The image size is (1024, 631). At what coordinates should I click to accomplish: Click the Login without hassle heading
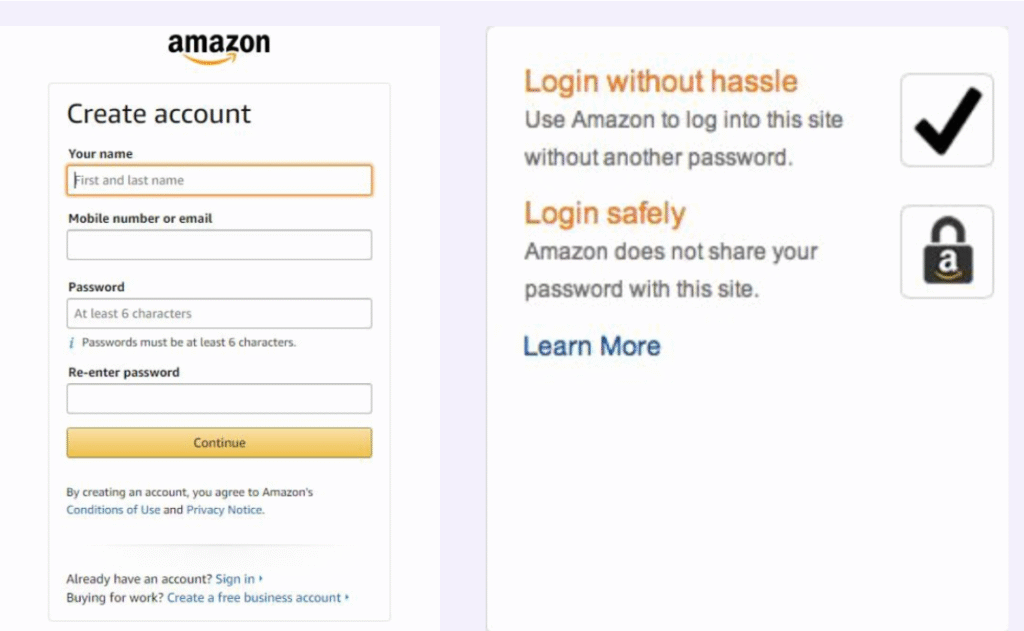click(x=661, y=81)
